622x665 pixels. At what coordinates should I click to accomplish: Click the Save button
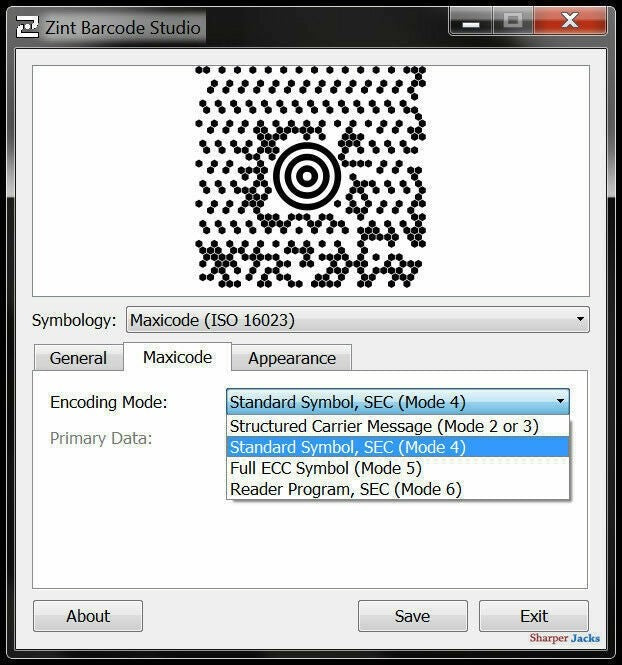(x=412, y=616)
